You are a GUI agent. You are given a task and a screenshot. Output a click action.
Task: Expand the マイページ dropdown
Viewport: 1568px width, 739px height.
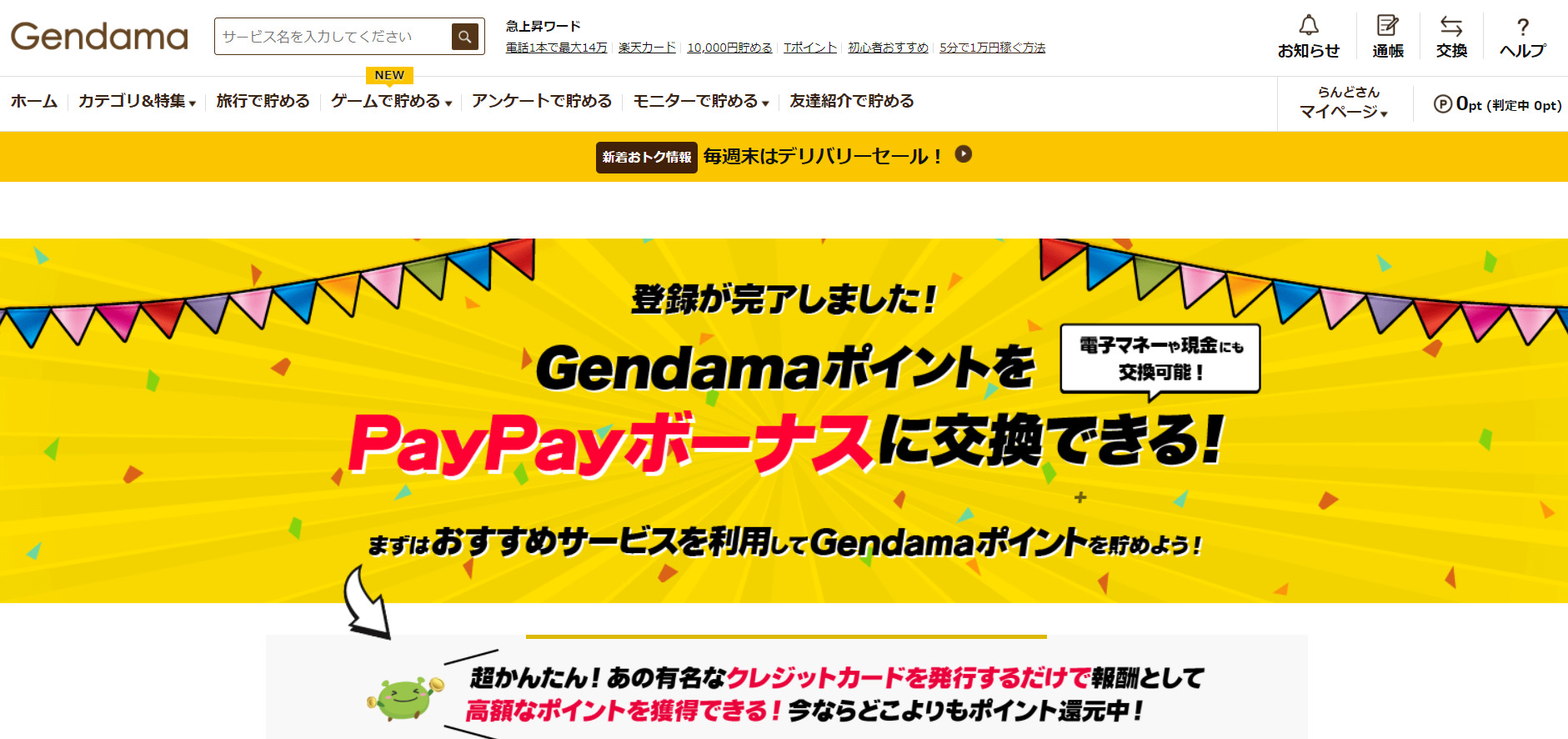pos(1344,112)
